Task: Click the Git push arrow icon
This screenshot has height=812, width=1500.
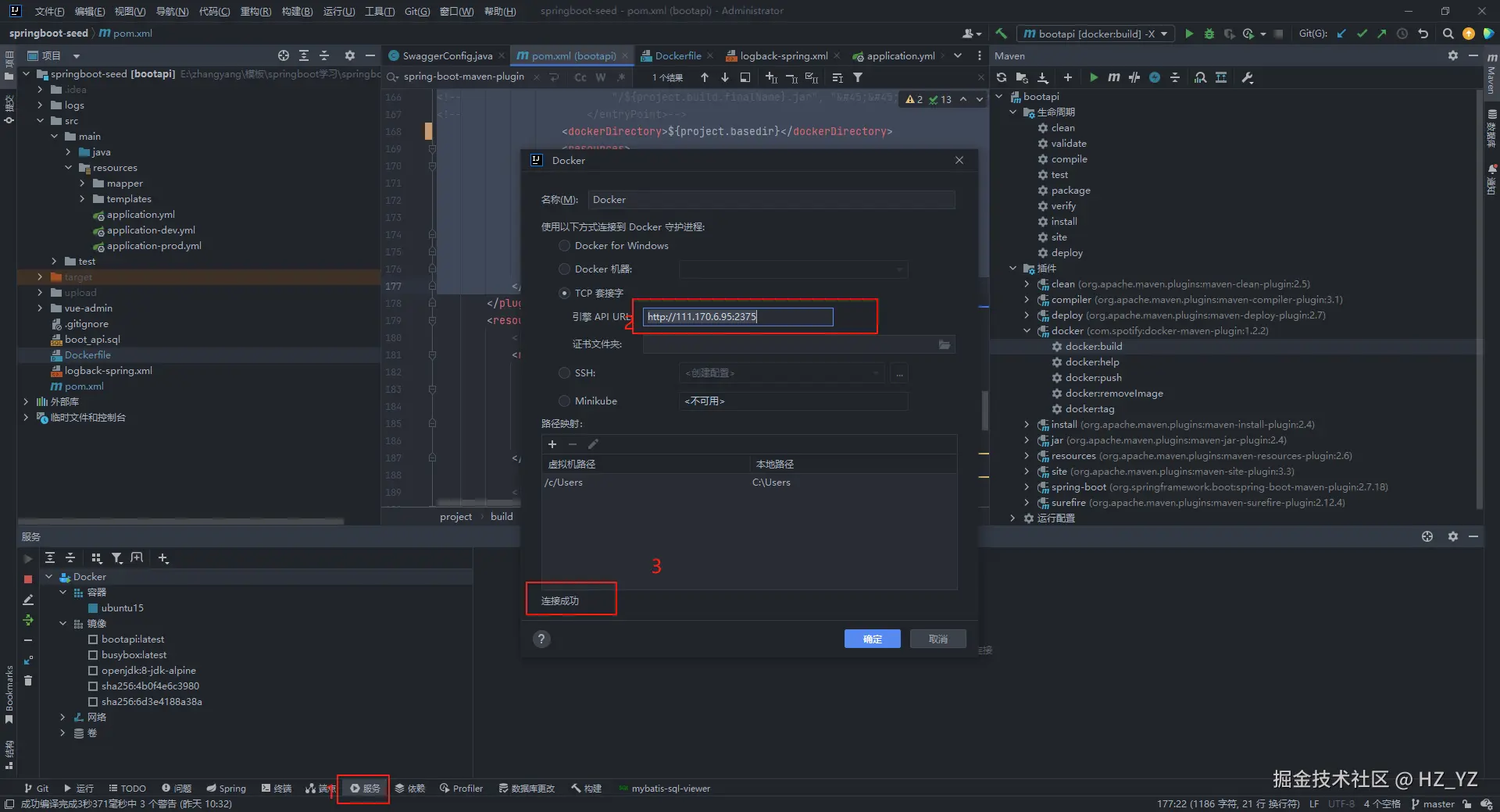Action: coord(1382,34)
